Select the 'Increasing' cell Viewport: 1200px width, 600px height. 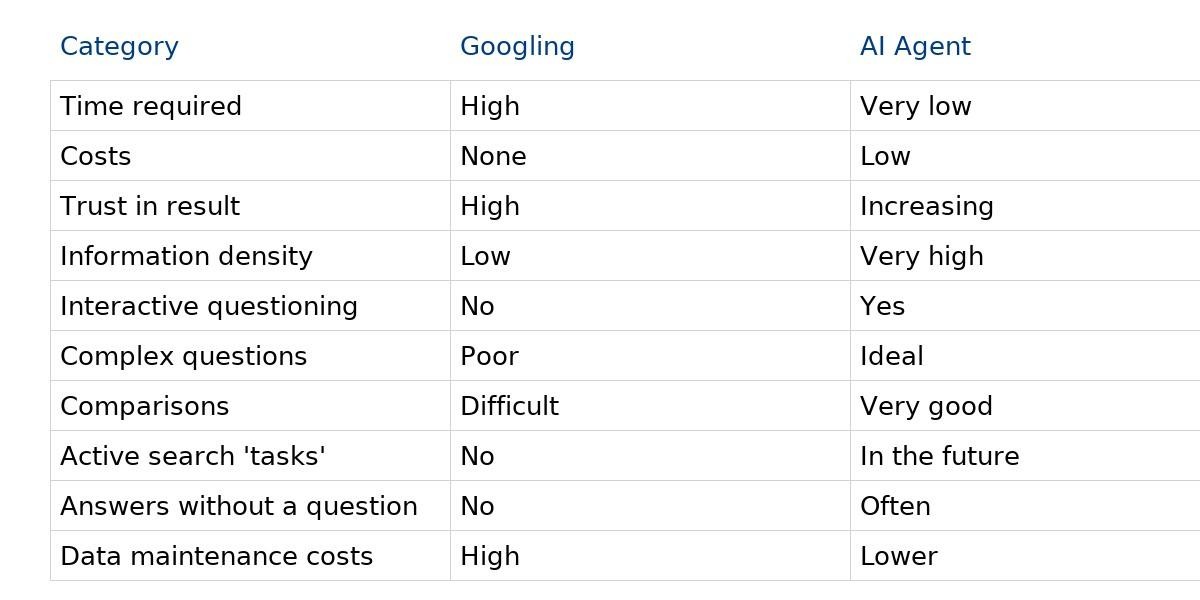coord(926,206)
